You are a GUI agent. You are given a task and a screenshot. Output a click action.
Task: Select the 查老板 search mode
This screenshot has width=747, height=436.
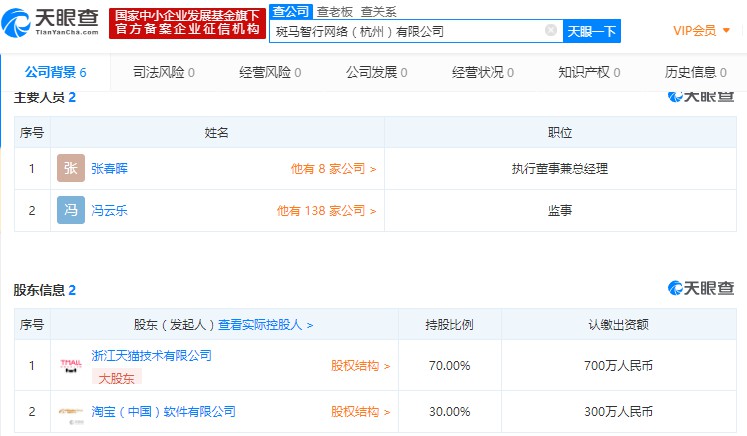(x=333, y=11)
